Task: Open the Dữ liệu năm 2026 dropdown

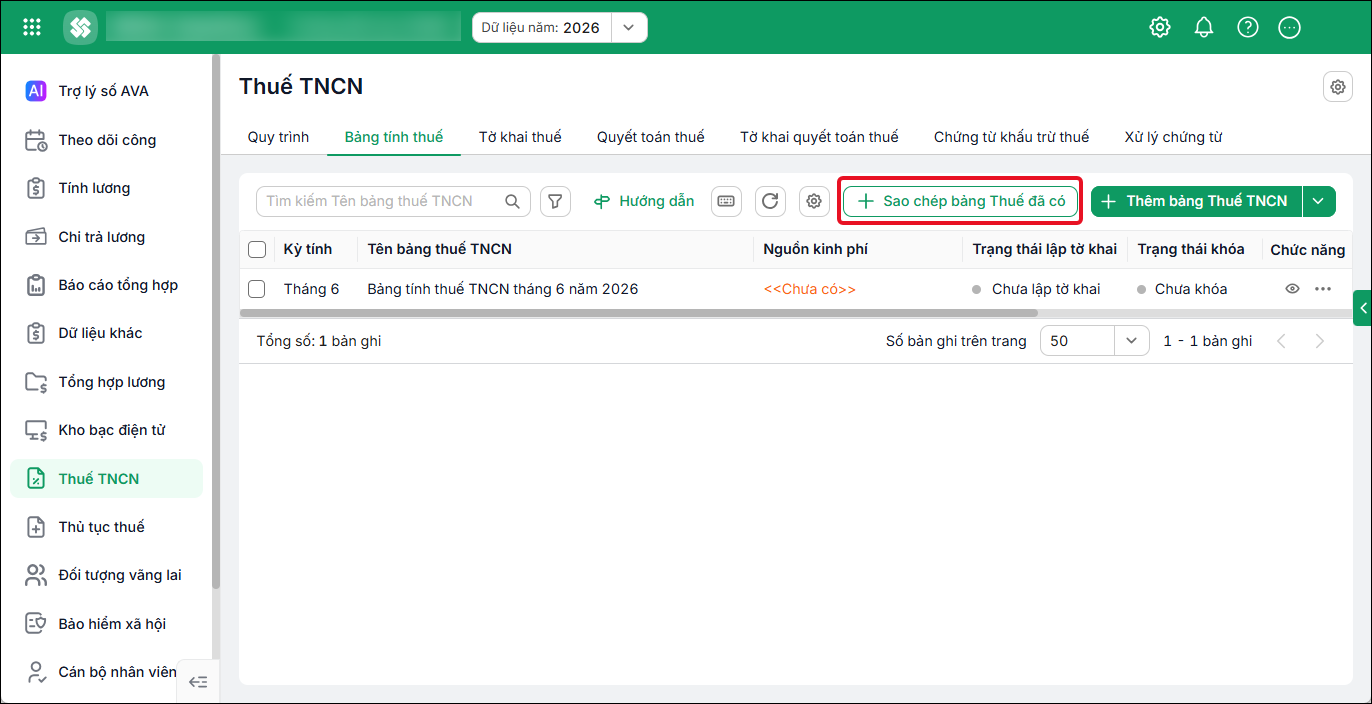Action: tap(628, 28)
